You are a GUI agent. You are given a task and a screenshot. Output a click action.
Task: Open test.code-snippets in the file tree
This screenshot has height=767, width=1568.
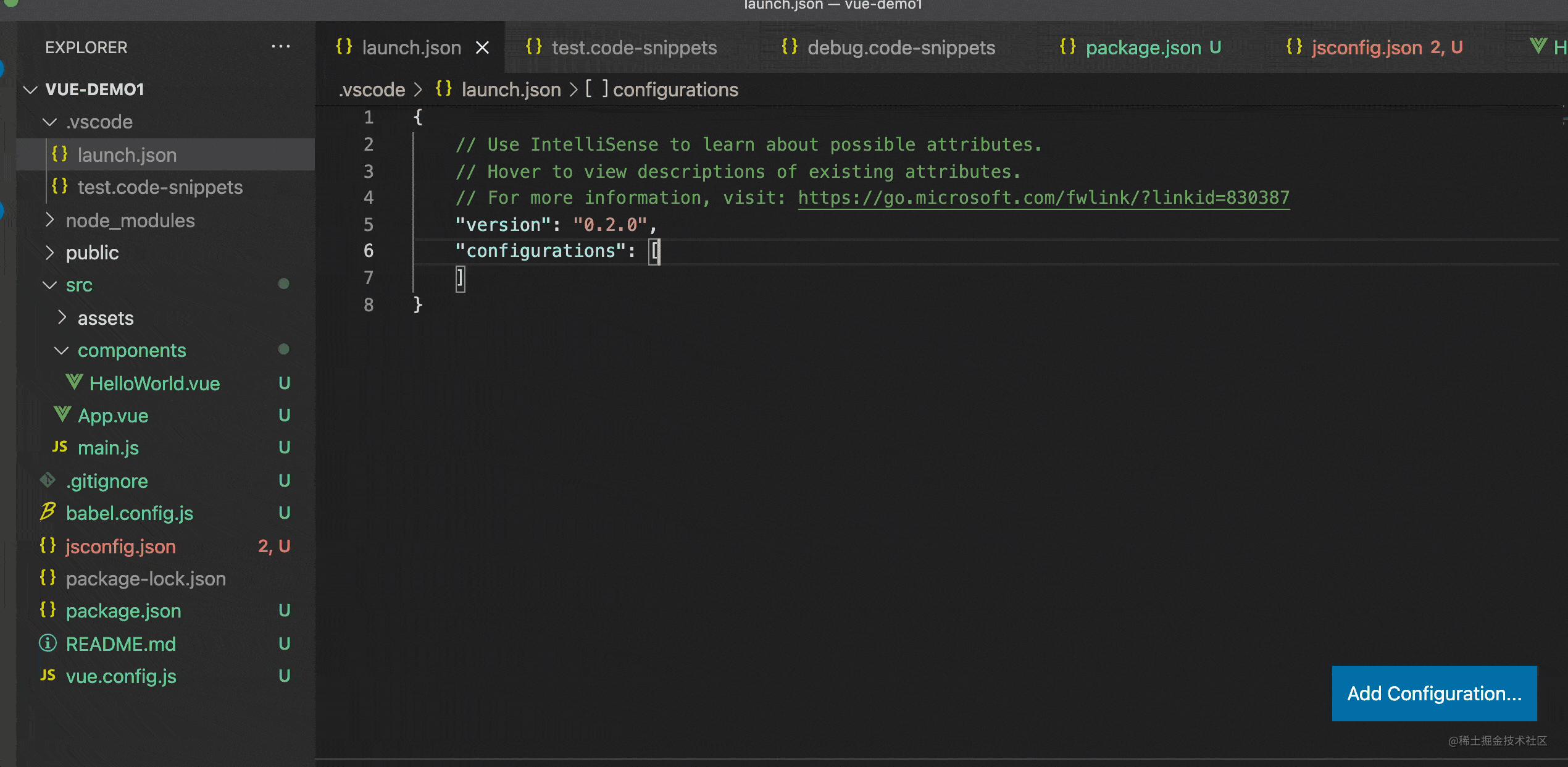tap(160, 187)
